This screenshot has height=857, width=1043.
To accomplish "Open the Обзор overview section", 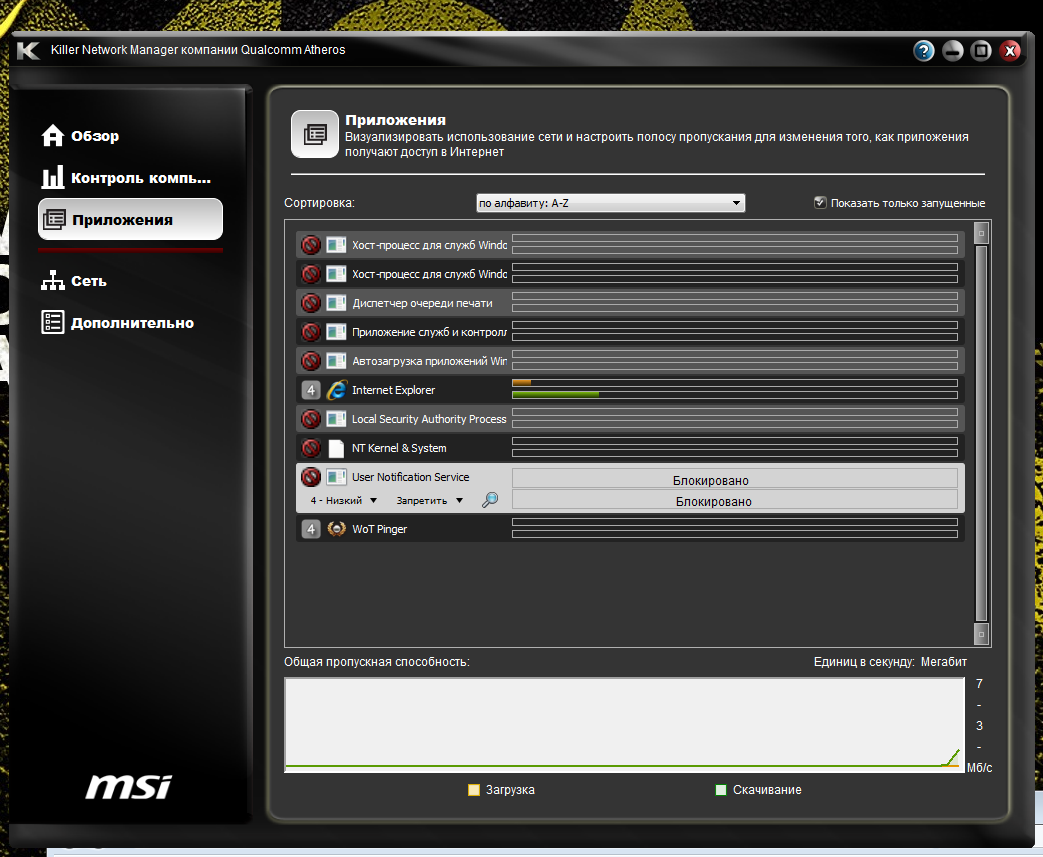I will pyautogui.click(x=80, y=136).
